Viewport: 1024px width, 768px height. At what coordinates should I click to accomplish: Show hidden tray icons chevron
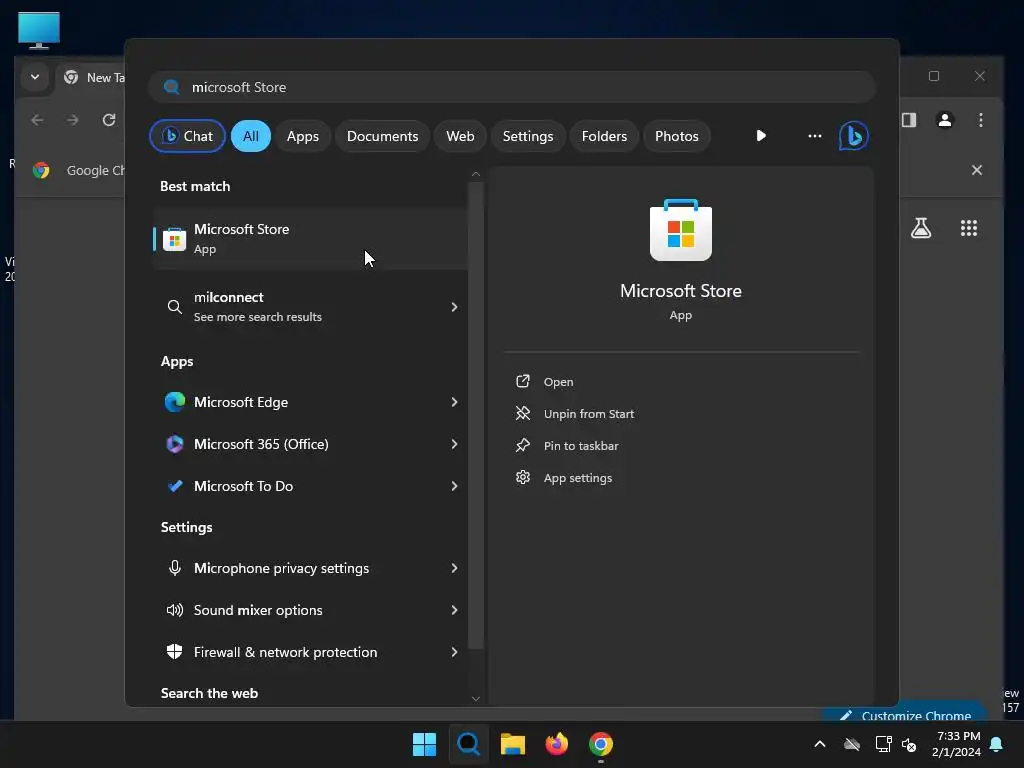tap(820, 744)
